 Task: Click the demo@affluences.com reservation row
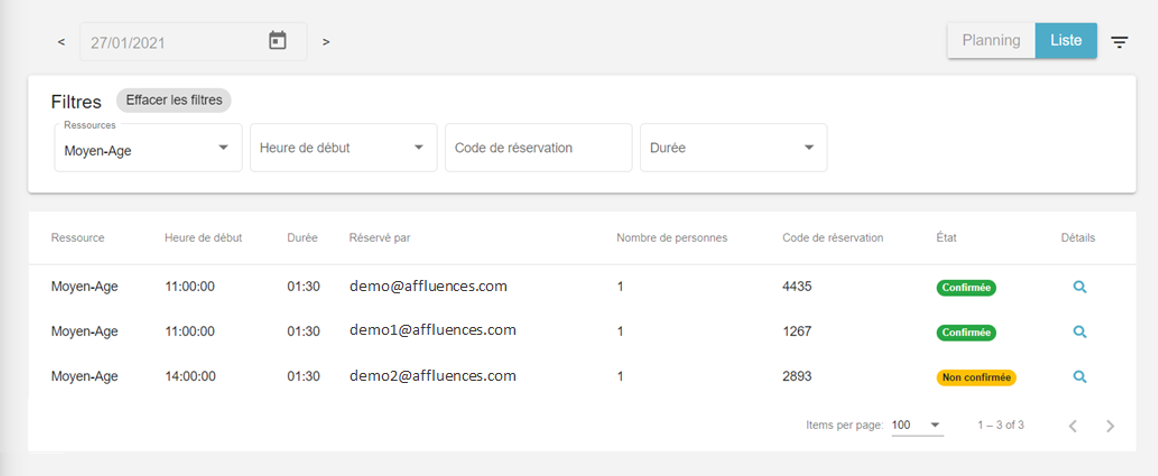[x=582, y=287]
